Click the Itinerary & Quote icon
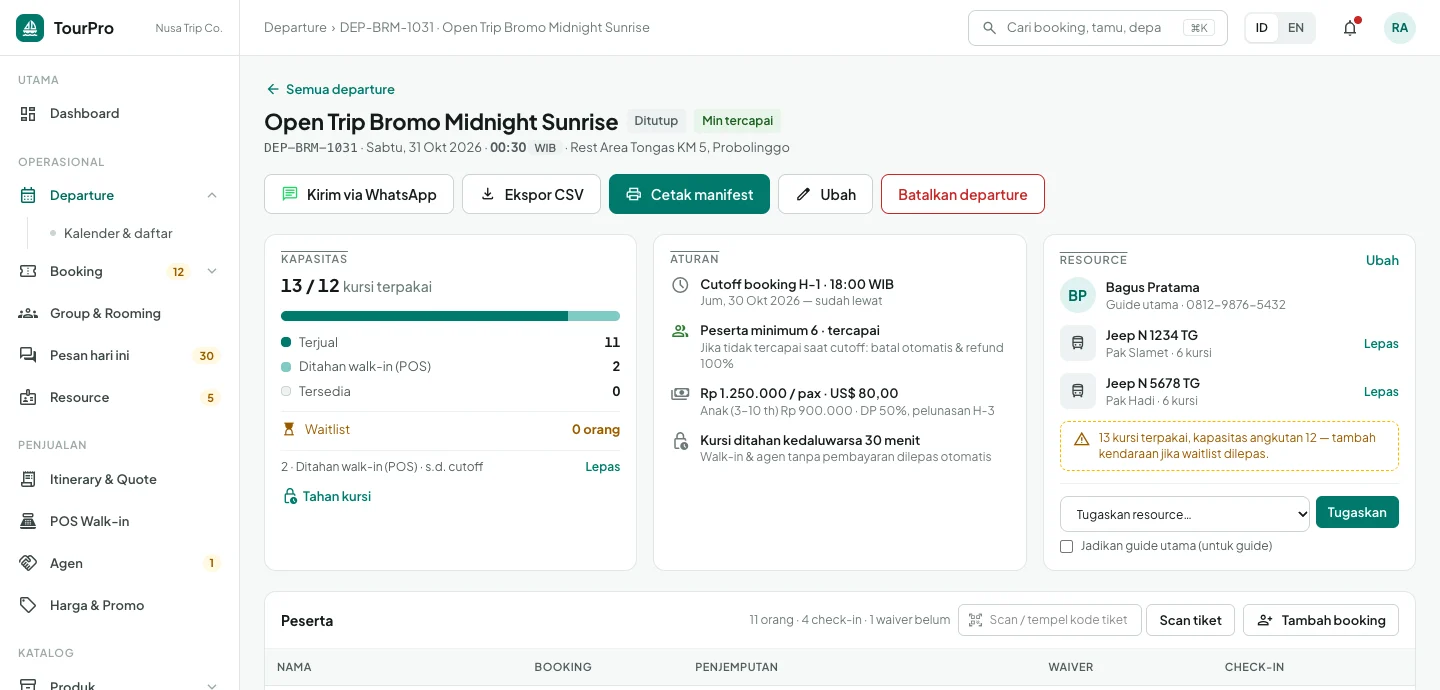 tap(28, 480)
